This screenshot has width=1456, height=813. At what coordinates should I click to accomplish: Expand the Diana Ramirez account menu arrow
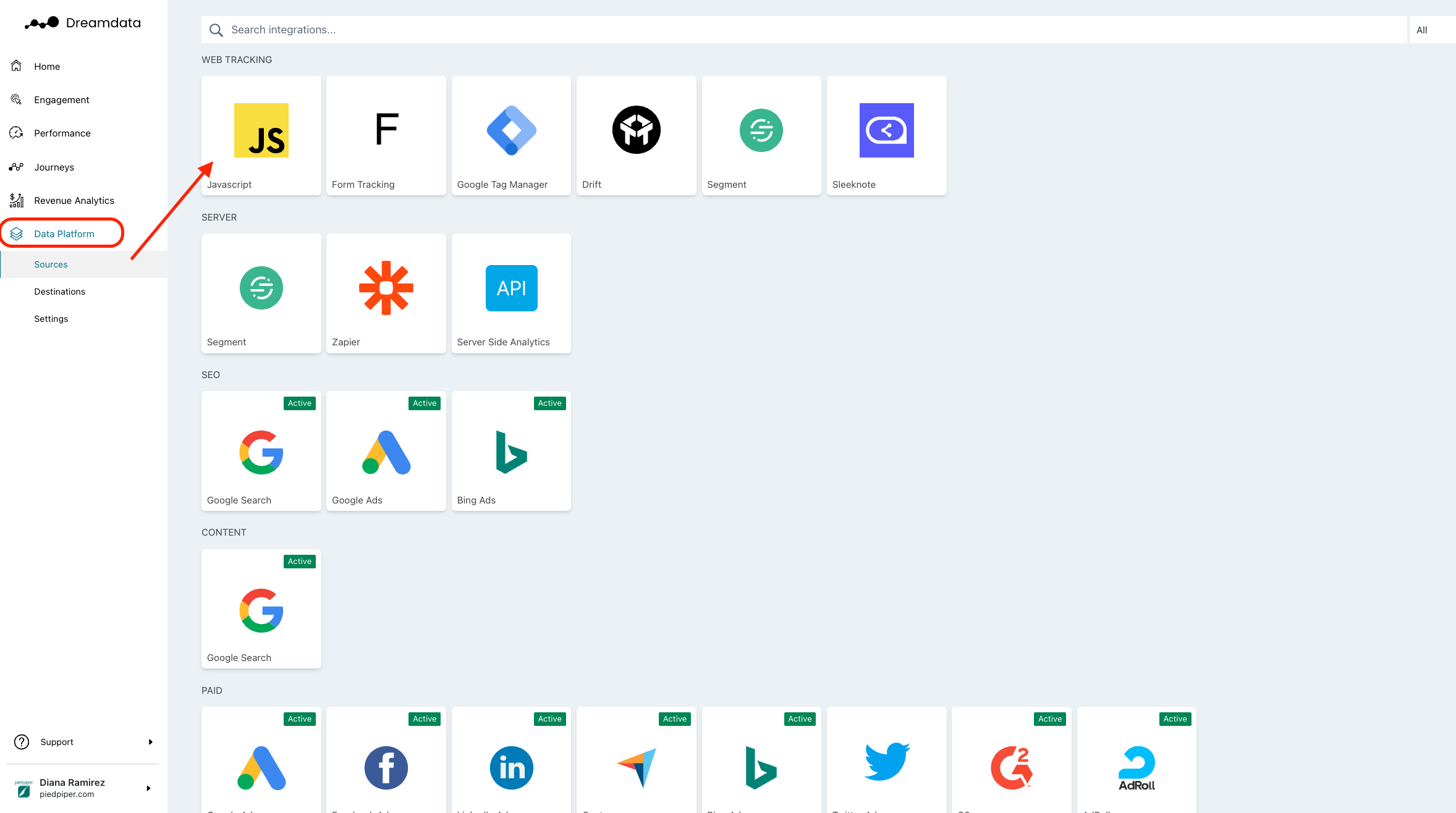[148, 788]
